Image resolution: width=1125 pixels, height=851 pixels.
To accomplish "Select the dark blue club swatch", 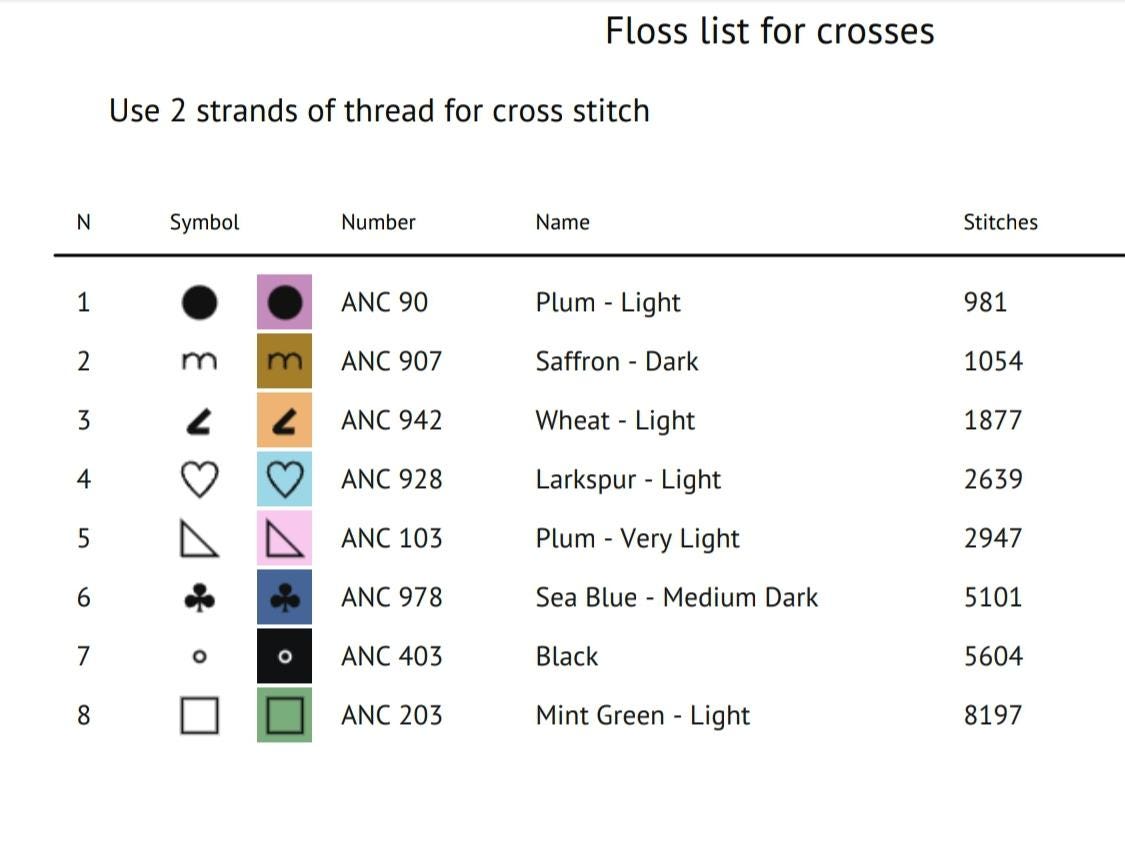I will [x=284, y=597].
